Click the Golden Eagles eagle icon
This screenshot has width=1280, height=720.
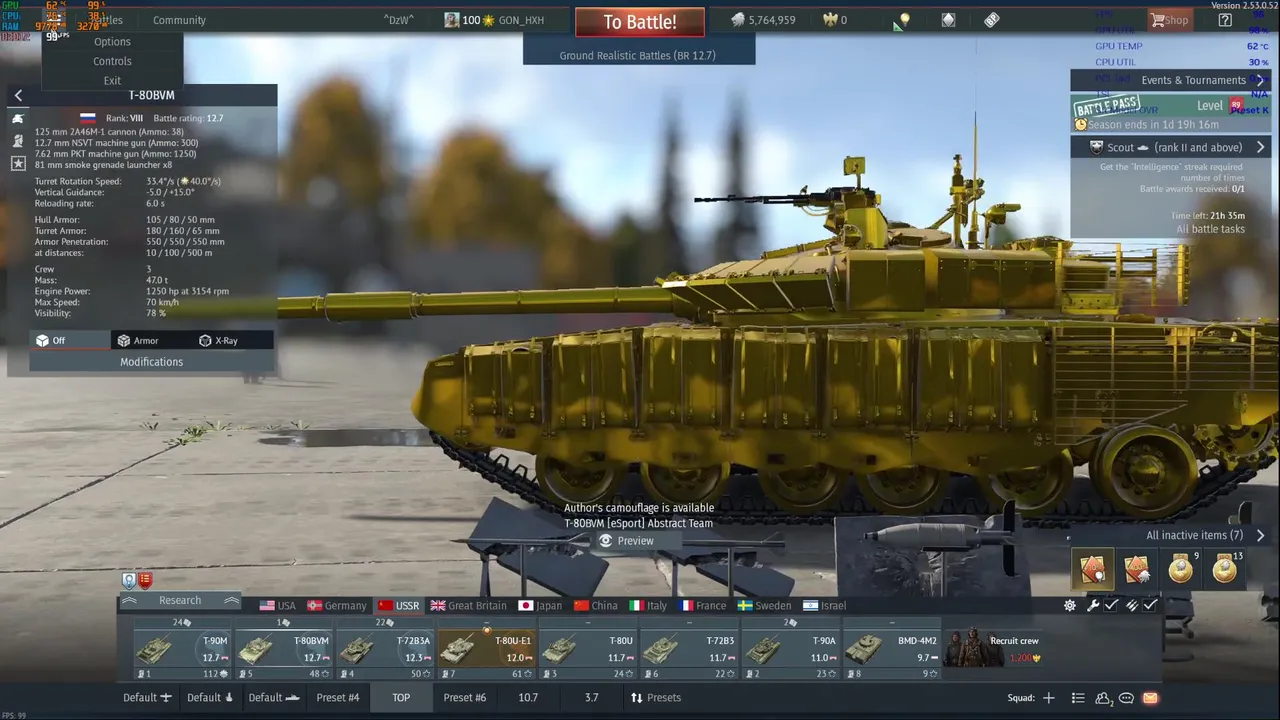coord(829,20)
